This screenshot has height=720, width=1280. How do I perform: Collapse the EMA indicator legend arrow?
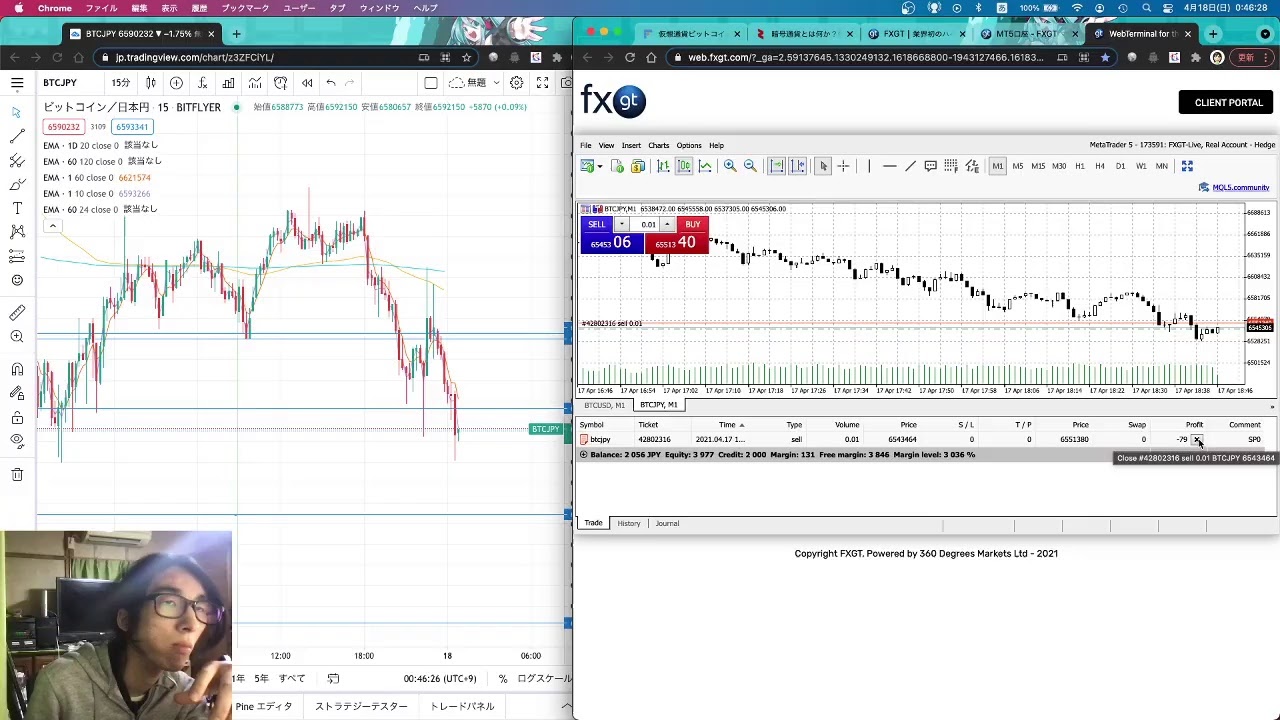pyautogui.click(x=52, y=226)
